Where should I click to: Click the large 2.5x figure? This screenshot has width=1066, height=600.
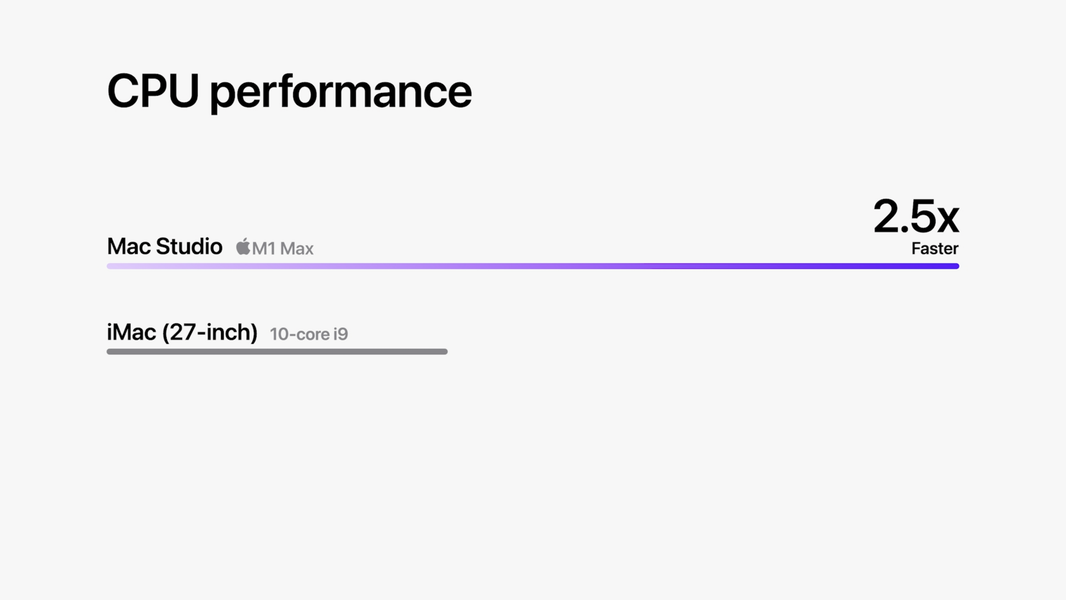pyautogui.click(x=915, y=216)
